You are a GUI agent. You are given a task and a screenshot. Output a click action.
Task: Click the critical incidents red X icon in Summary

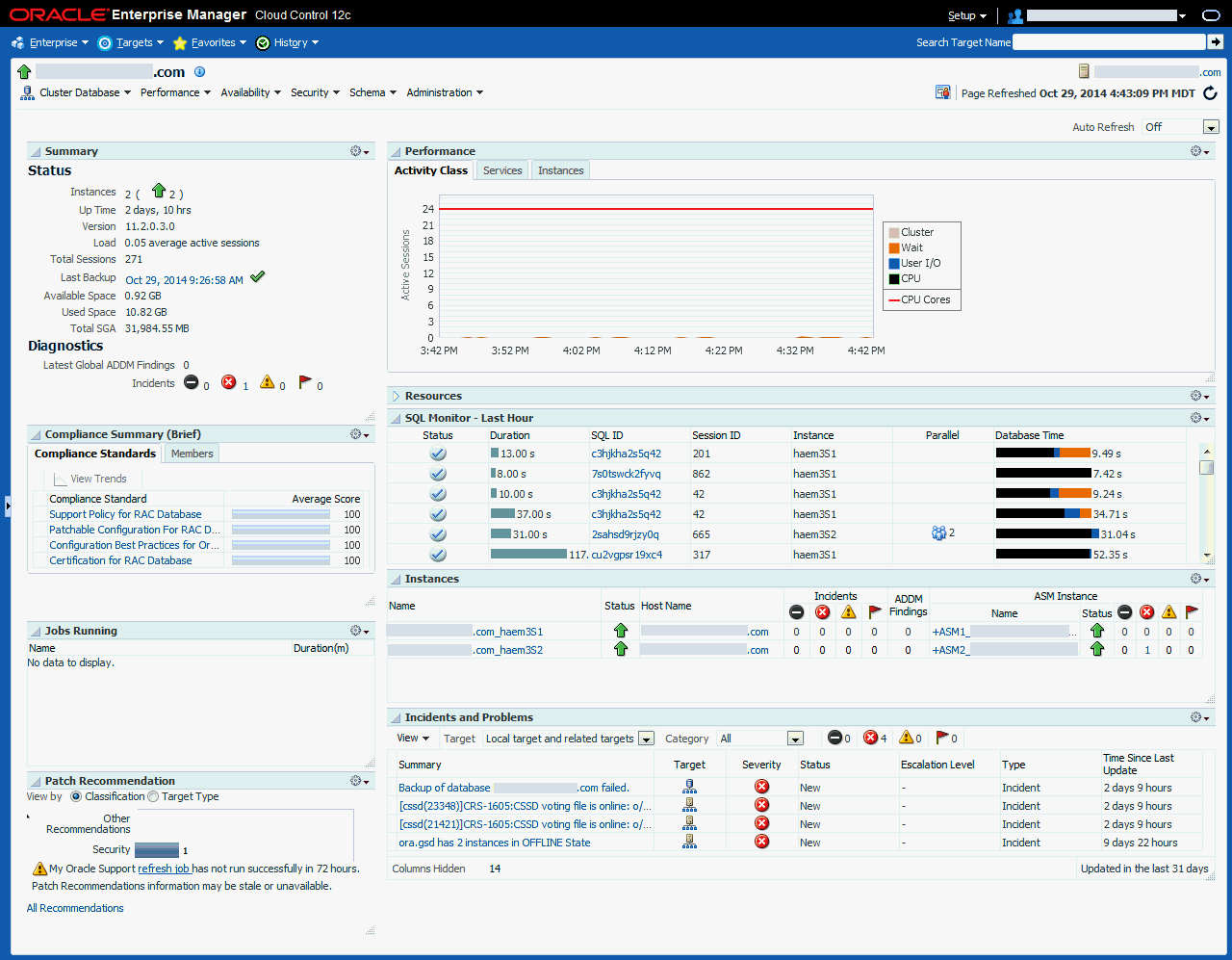tap(229, 382)
